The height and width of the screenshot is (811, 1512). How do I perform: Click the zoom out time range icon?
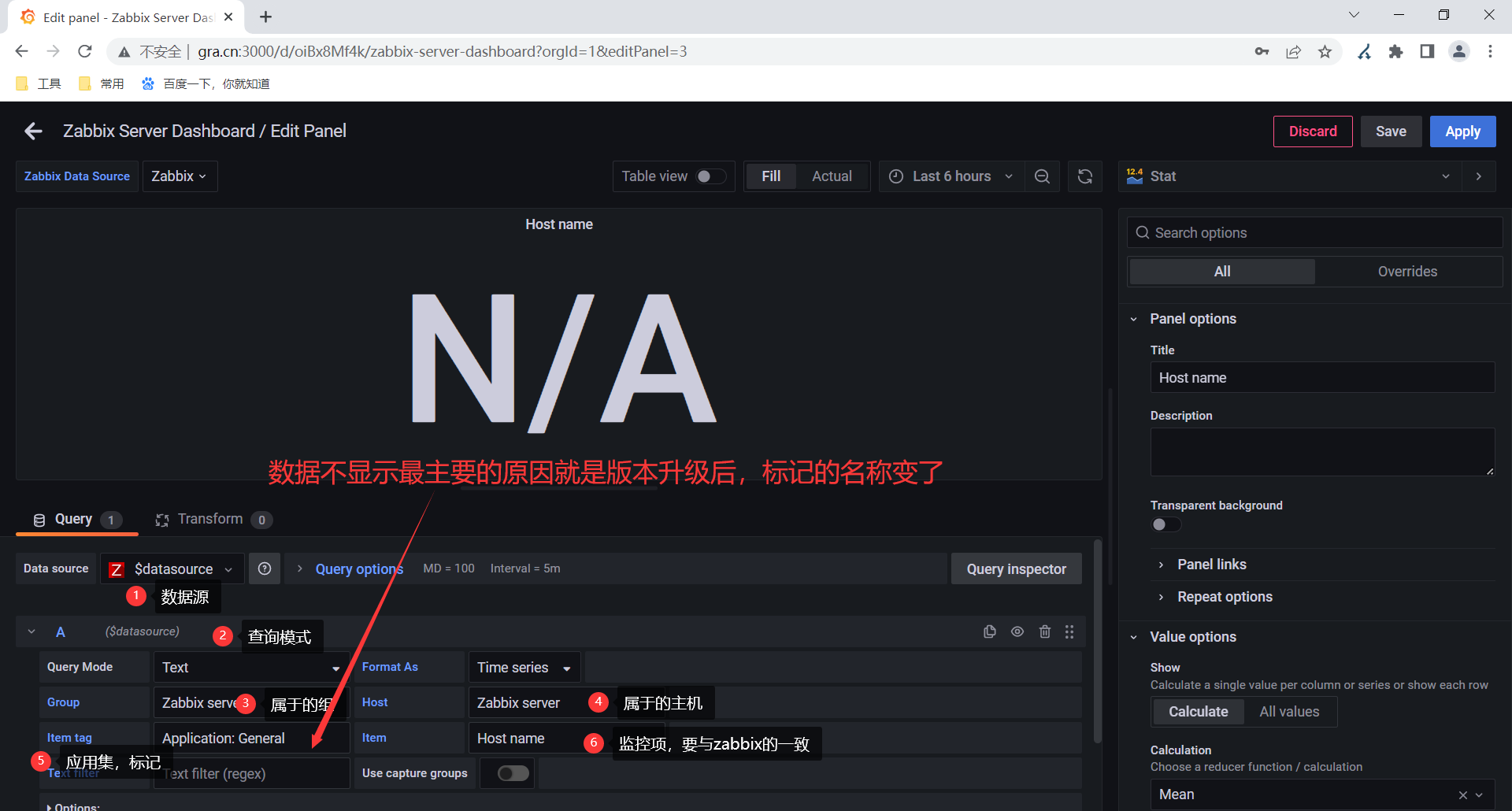pos(1042,176)
